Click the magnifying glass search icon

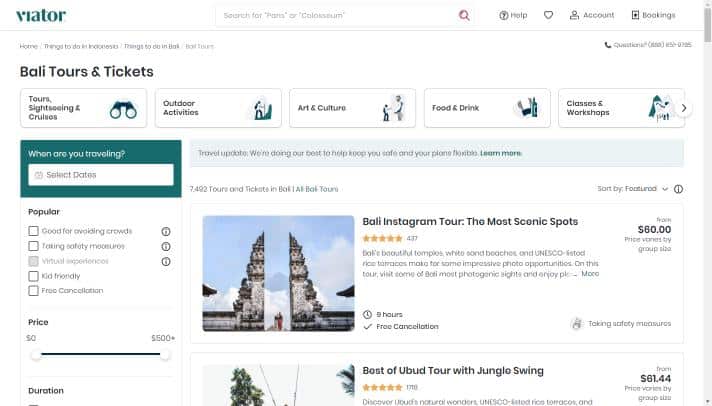pyautogui.click(x=464, y=15)
